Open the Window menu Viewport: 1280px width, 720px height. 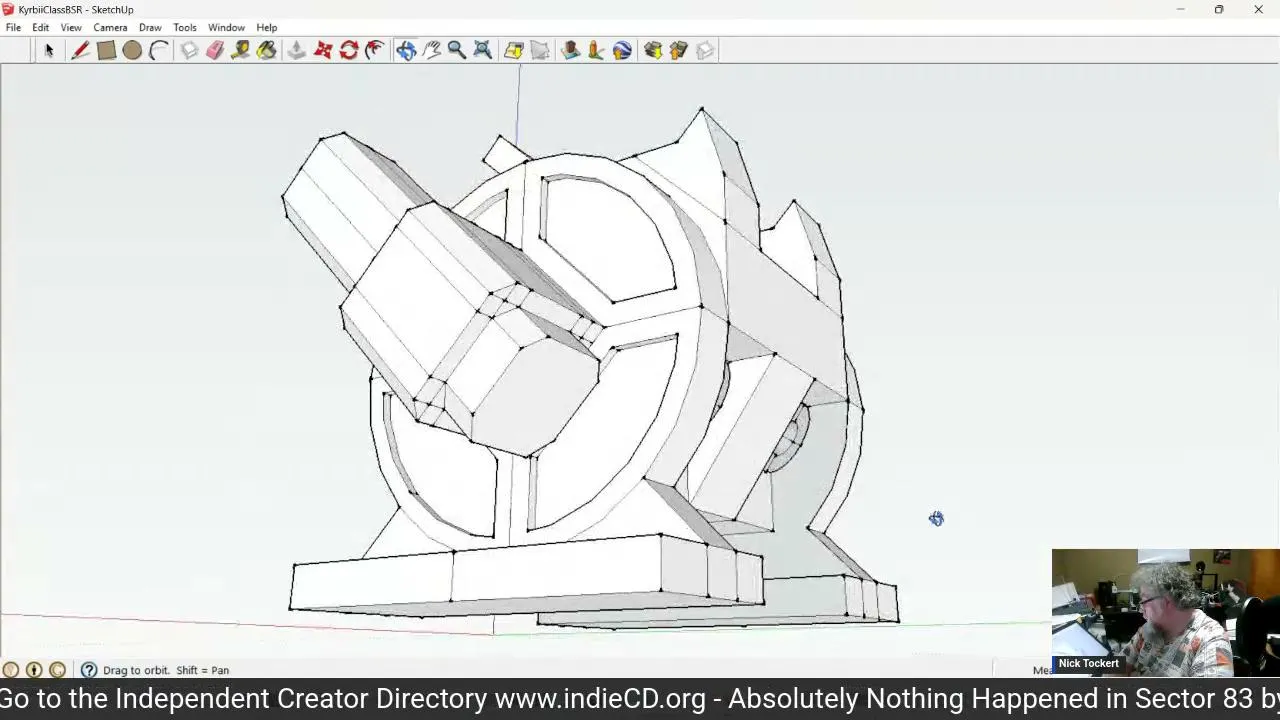[226, 27]
